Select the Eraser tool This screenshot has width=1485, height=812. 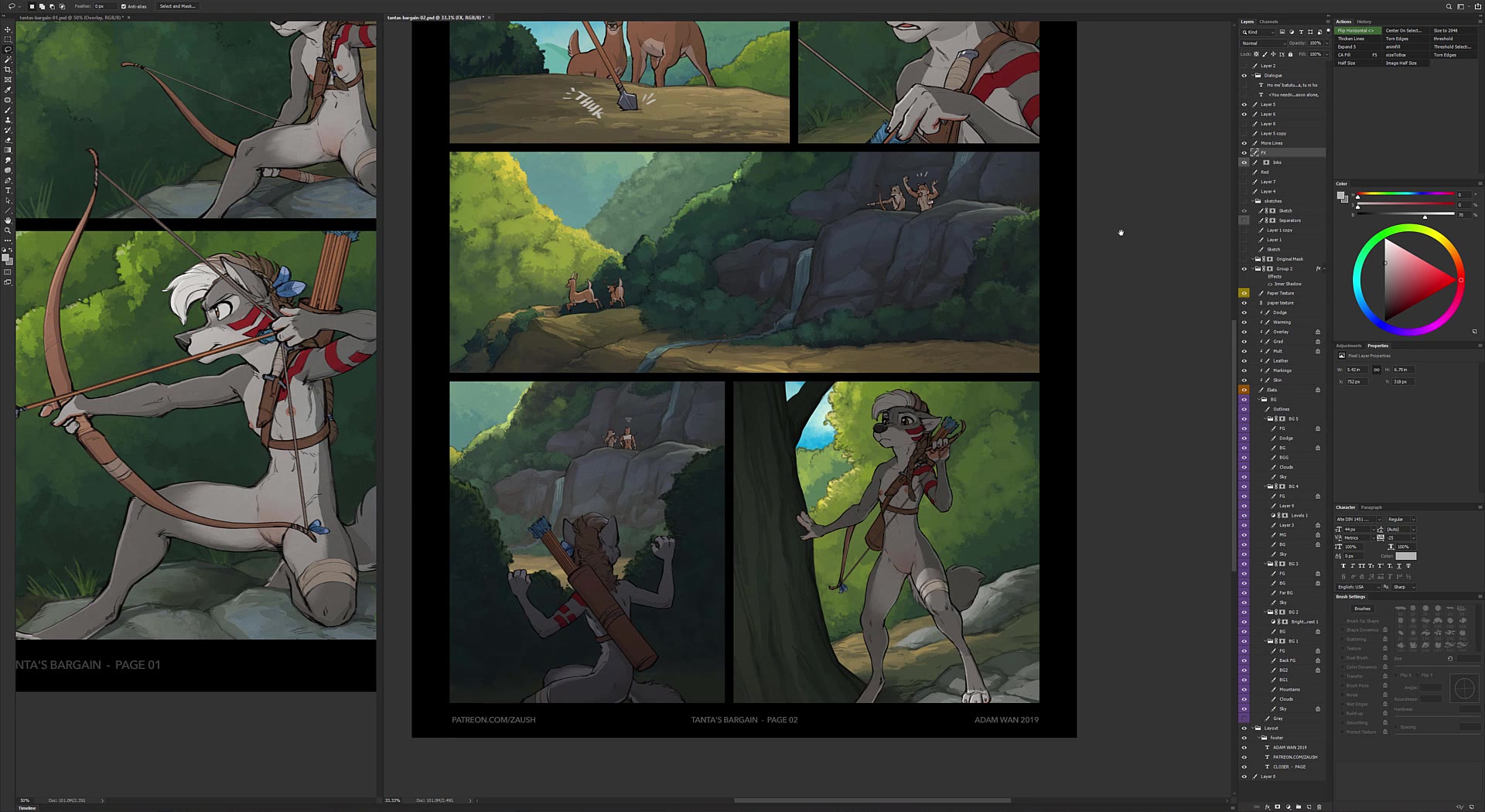(x=8, y=140)
